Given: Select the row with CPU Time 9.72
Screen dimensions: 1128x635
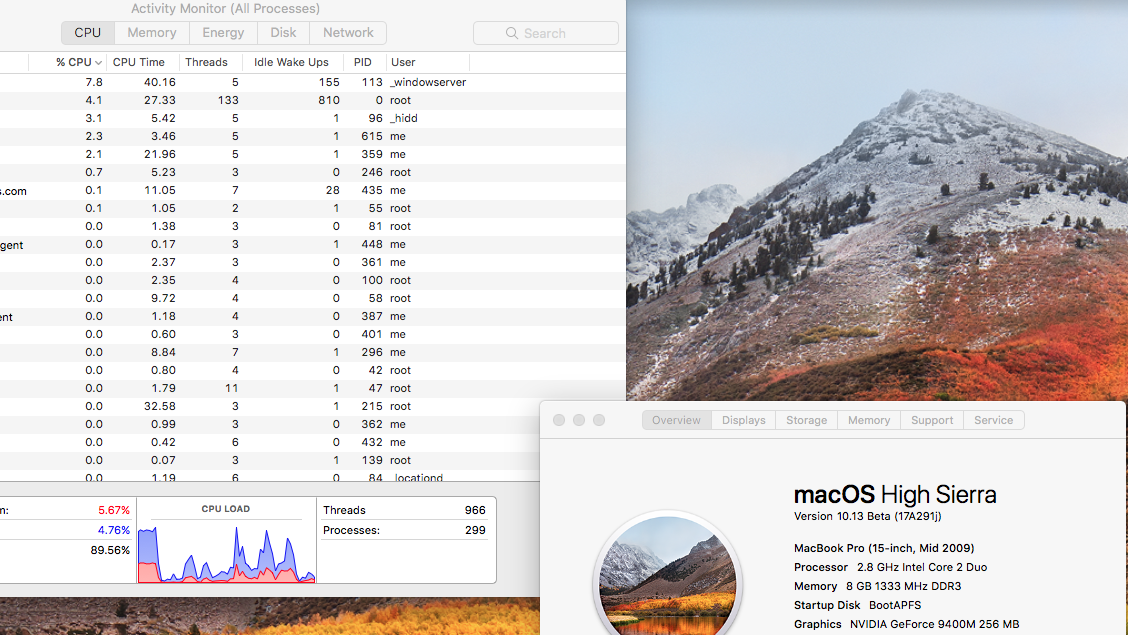Looking at the screenshot, I should point(313,298).
